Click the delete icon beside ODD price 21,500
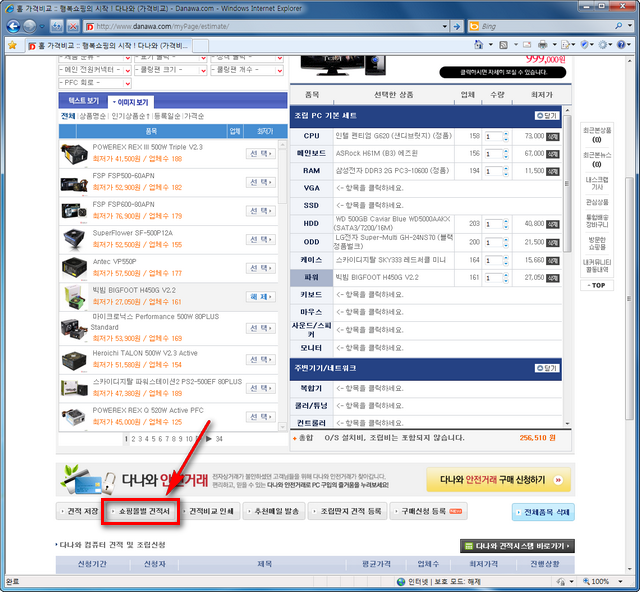 553,243
